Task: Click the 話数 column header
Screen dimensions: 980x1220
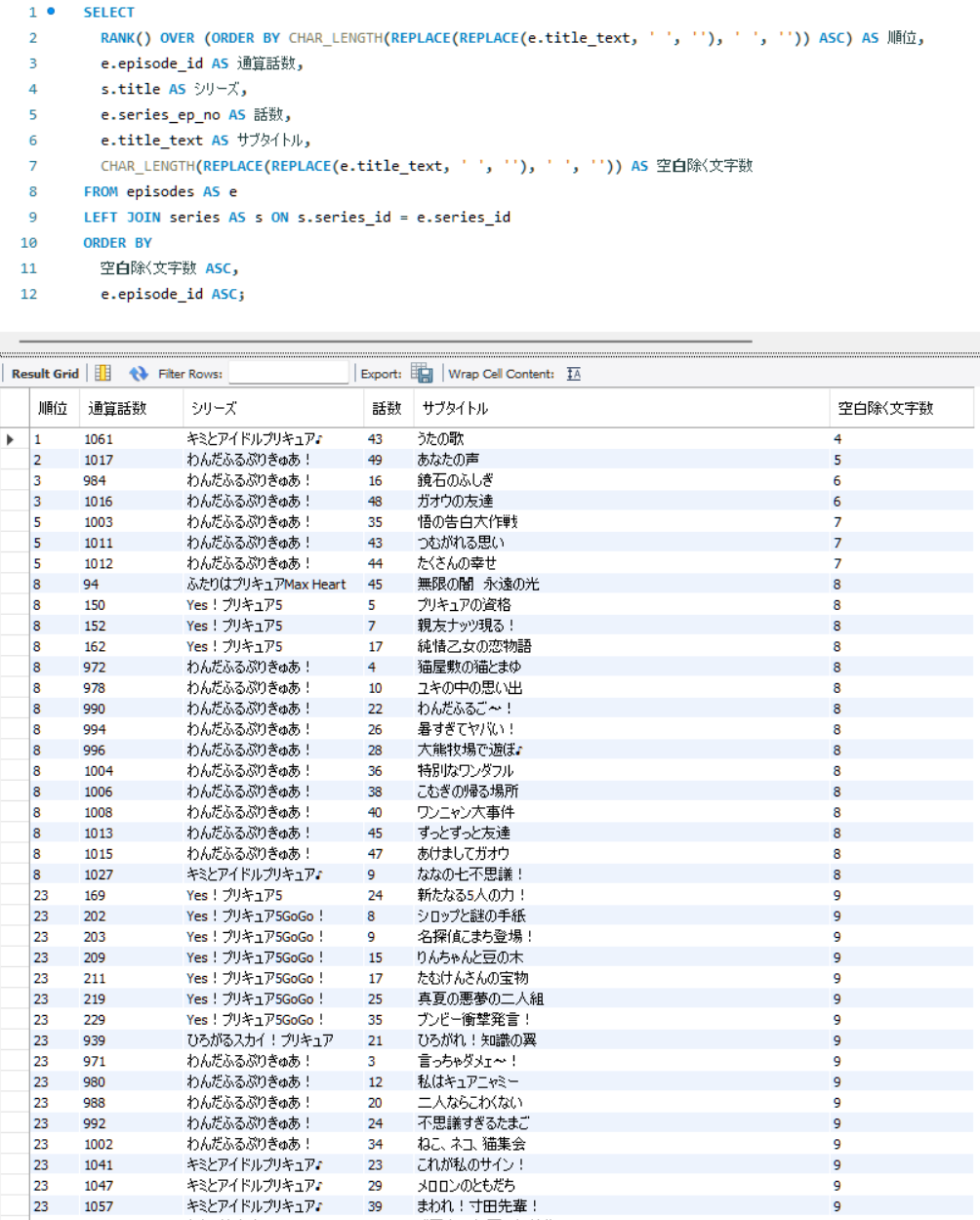Action: (x=387, y=408)
